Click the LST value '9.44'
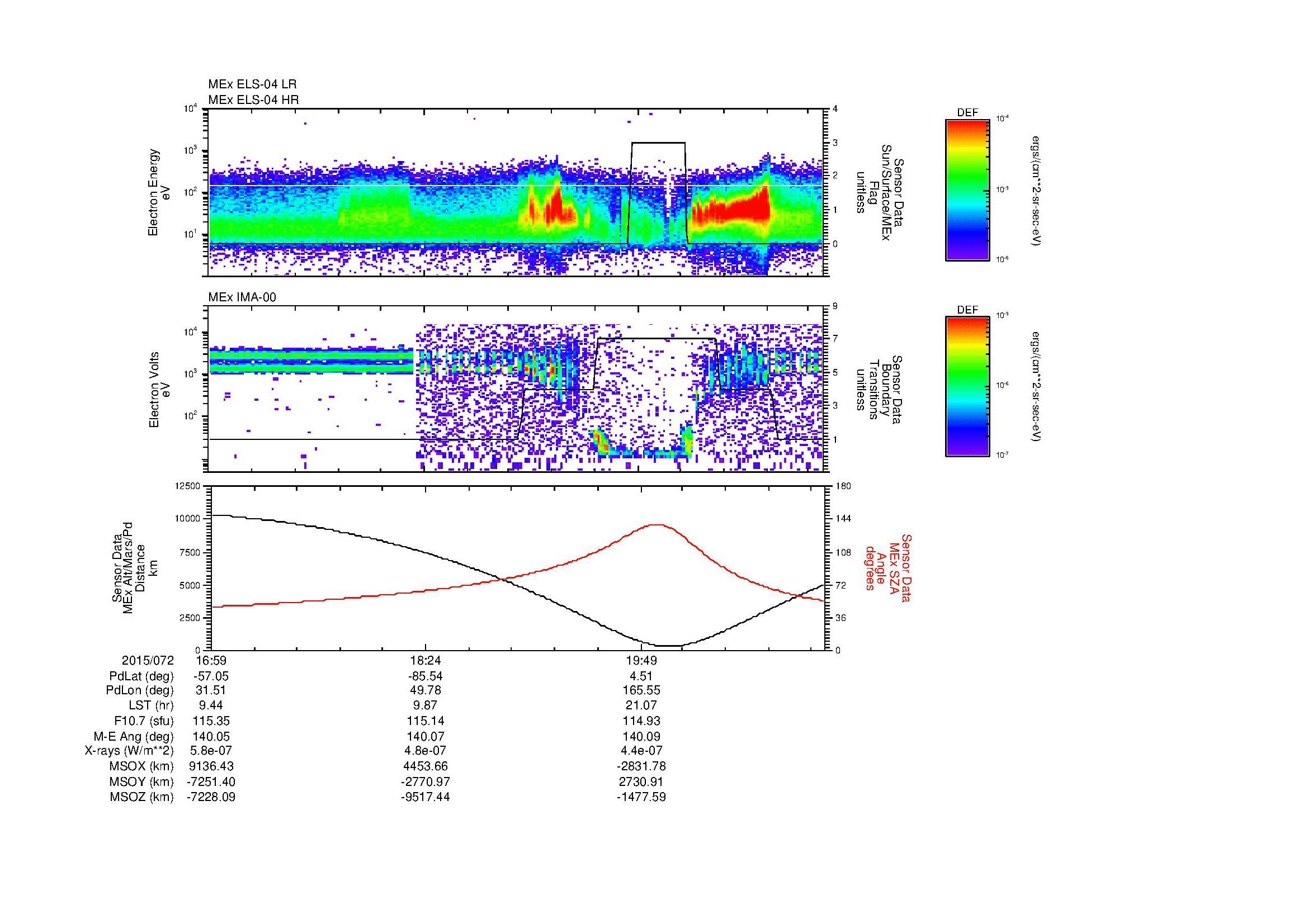The height and width of the screenshot is (924, 1308). [211, 705]
